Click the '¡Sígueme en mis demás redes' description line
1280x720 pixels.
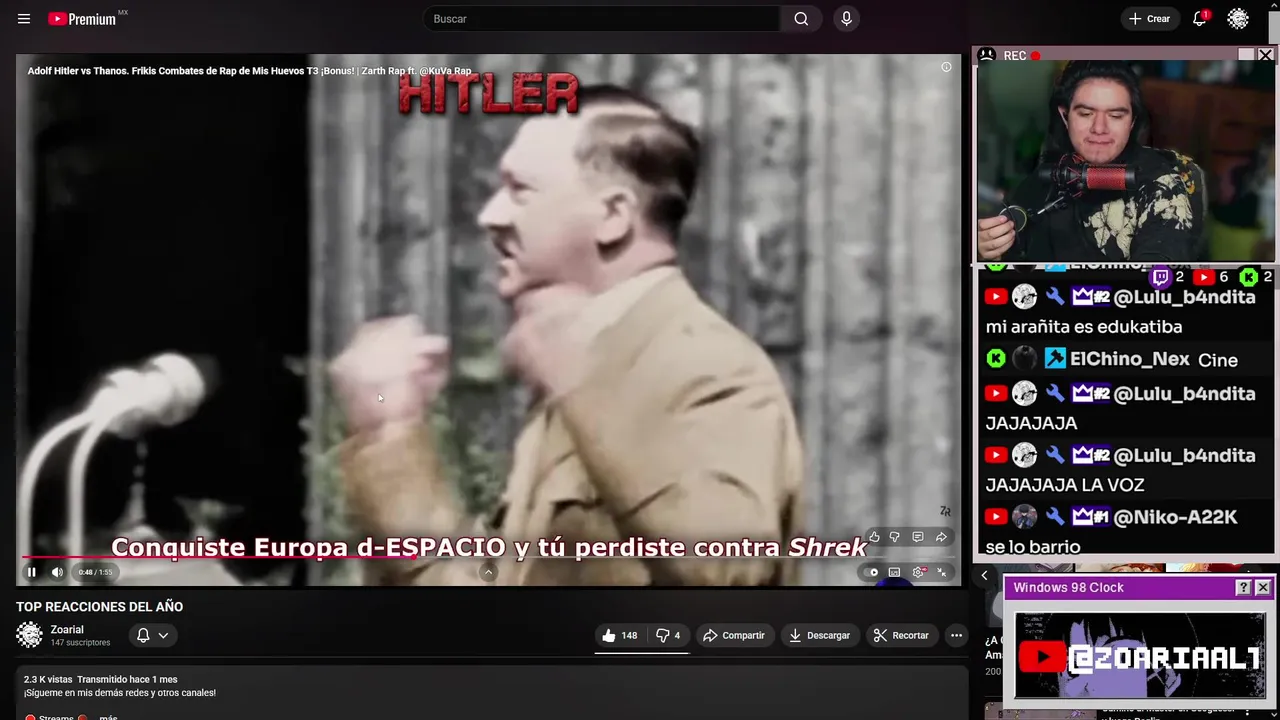[x=120, y=693]
